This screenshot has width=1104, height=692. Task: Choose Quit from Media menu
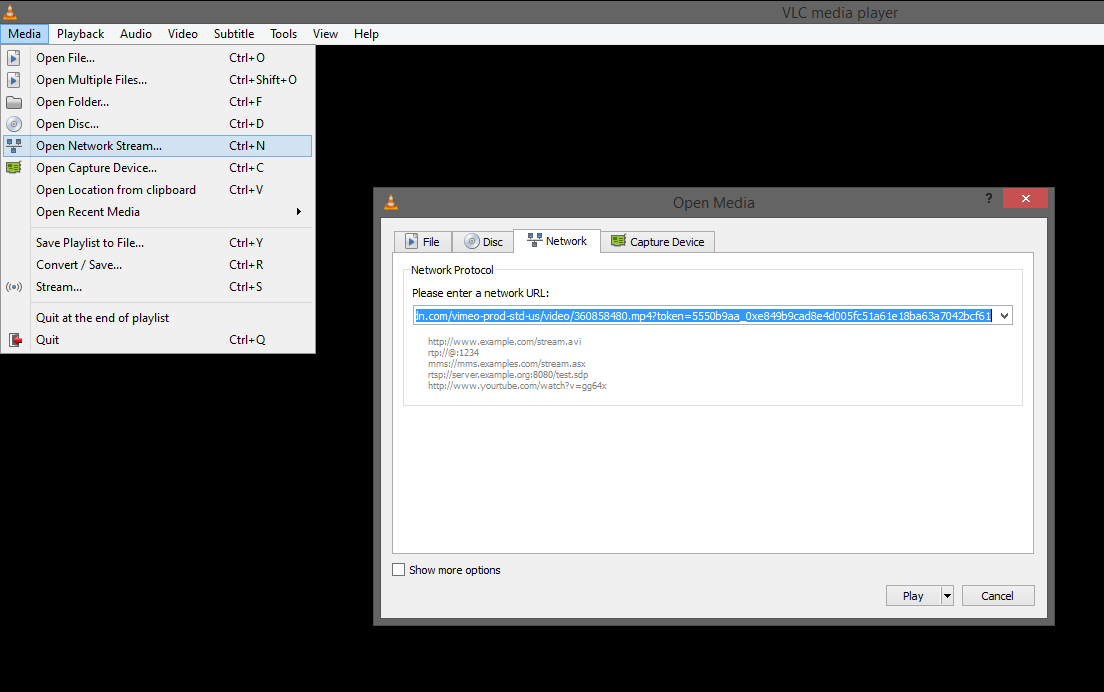pyautogui.click(x=158, y=340)
